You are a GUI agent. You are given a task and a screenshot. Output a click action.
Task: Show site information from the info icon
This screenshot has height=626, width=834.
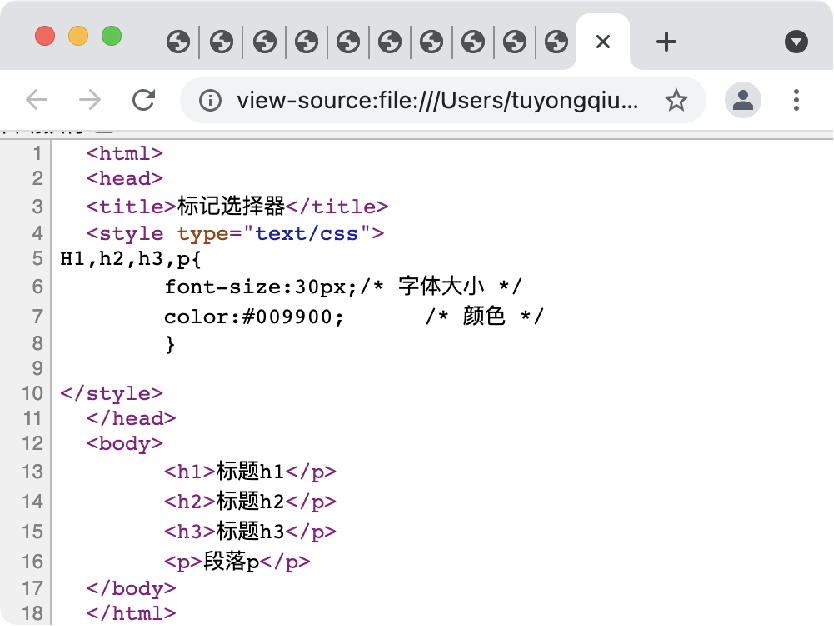click(210, 100)
